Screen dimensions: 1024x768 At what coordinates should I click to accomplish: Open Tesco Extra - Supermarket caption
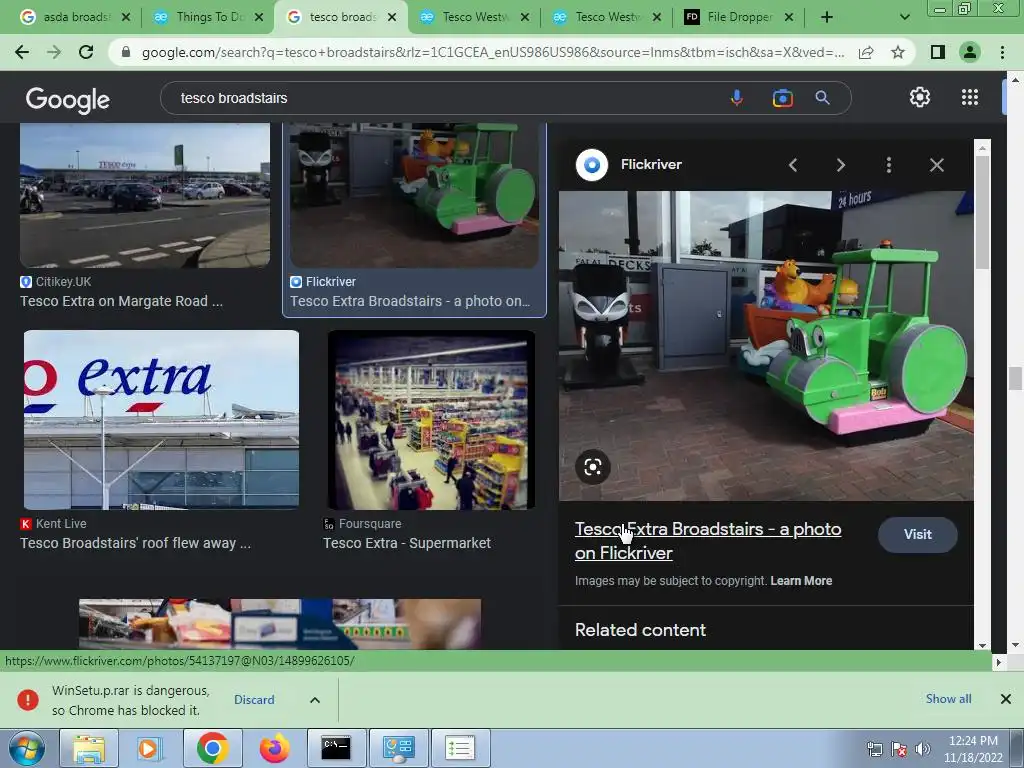click(406, 543)
